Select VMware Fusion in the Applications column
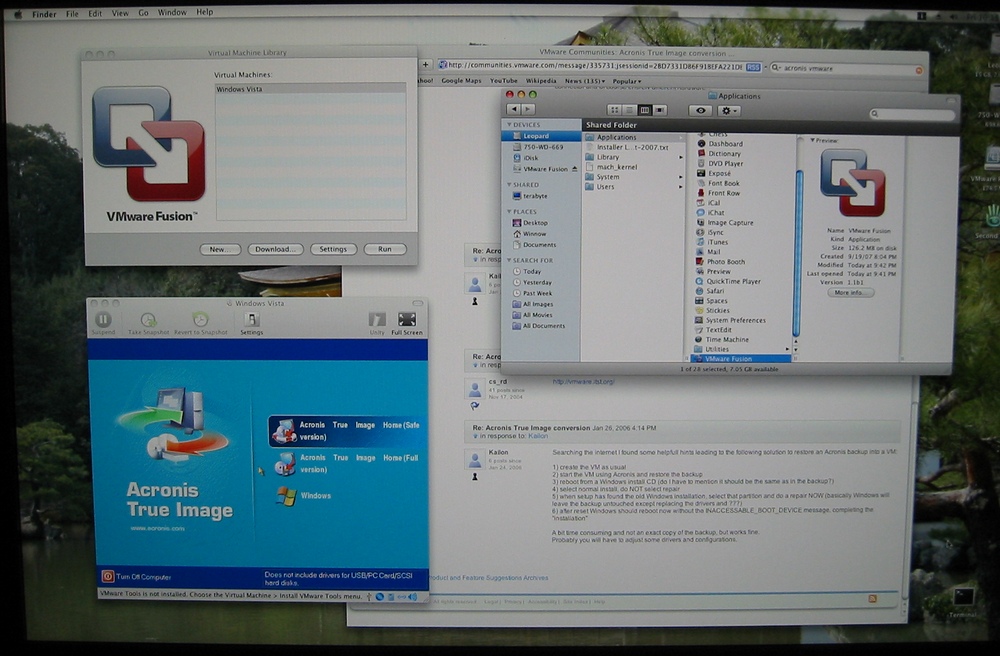This screenshot has height=656, width=1000. (742, 359)
